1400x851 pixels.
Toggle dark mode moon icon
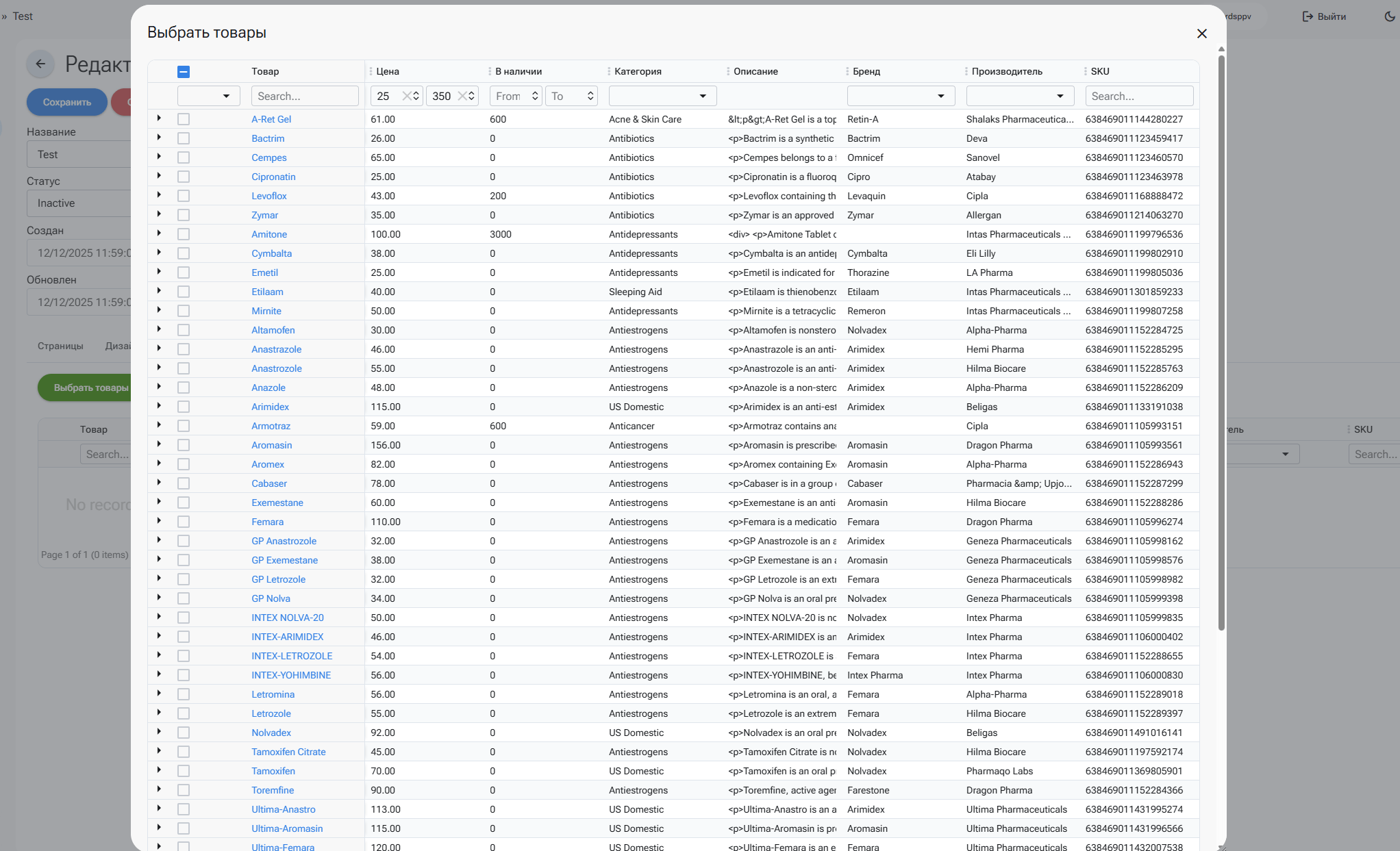pos(1389,16)
